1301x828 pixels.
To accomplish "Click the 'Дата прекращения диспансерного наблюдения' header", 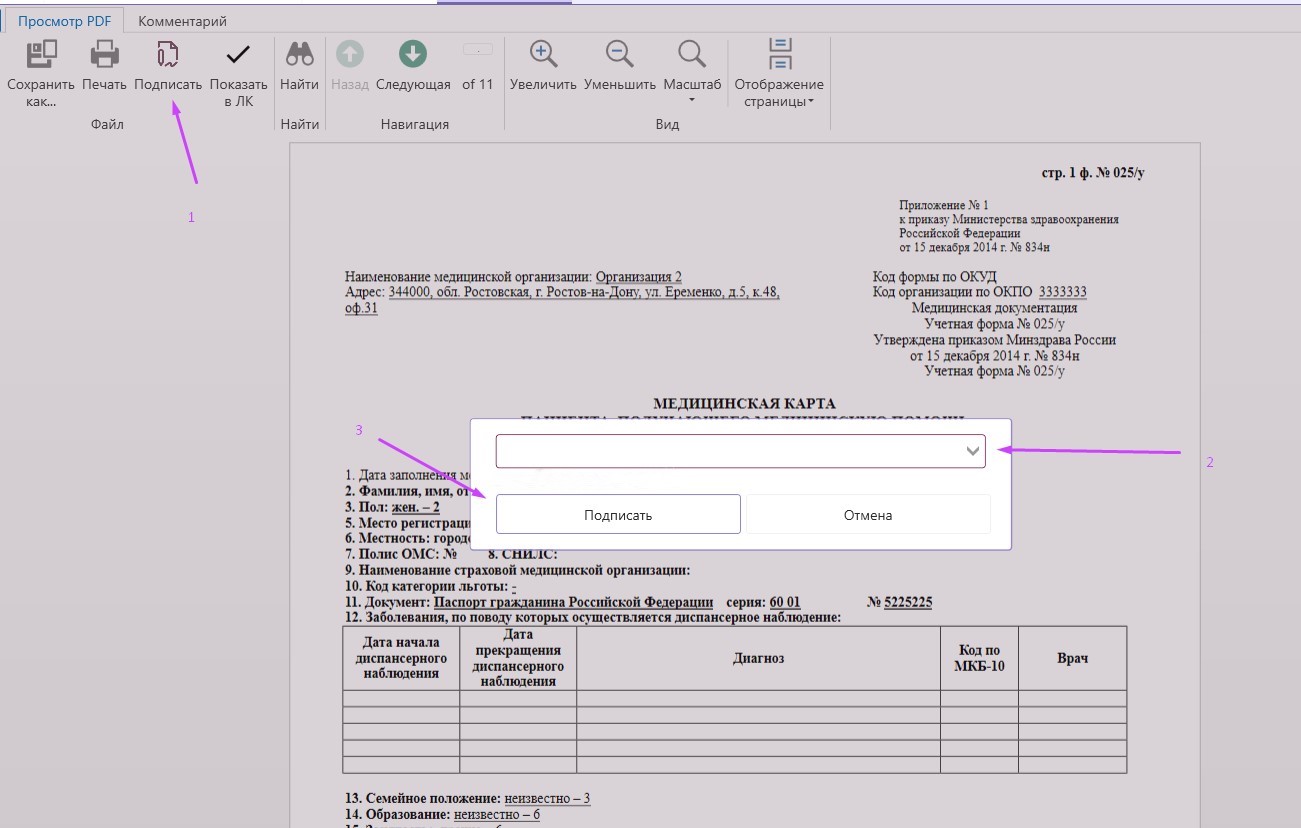I will click(518, 658).
